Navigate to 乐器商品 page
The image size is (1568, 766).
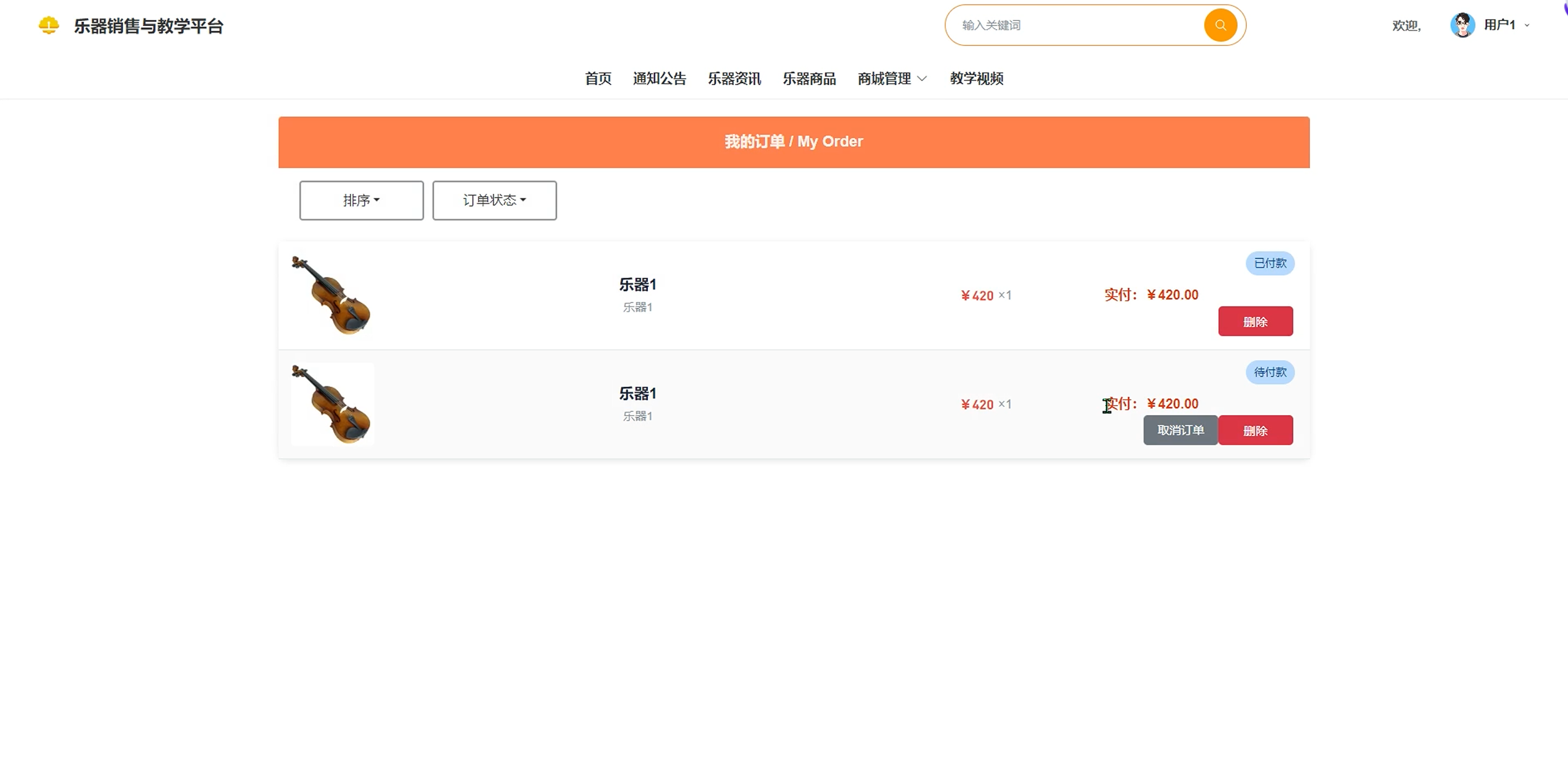(x=809, y=79)
